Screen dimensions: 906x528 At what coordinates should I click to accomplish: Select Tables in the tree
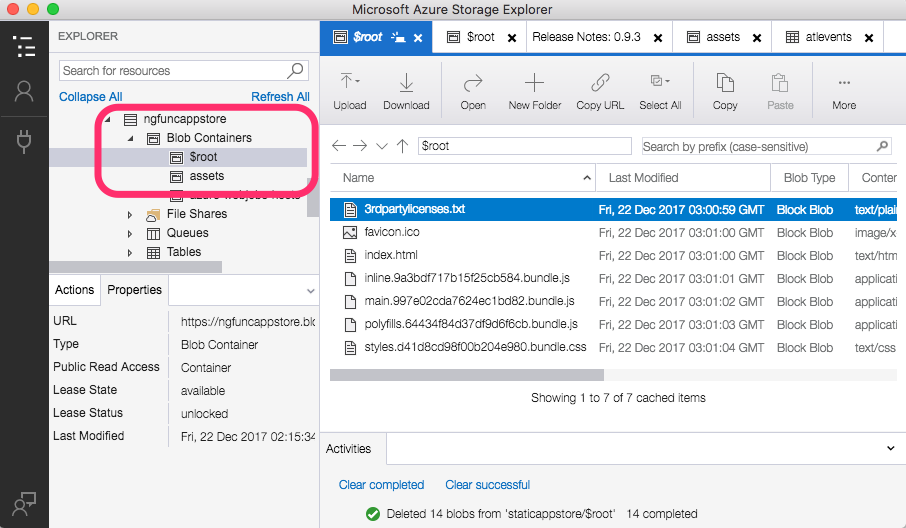tap(184, 252)
